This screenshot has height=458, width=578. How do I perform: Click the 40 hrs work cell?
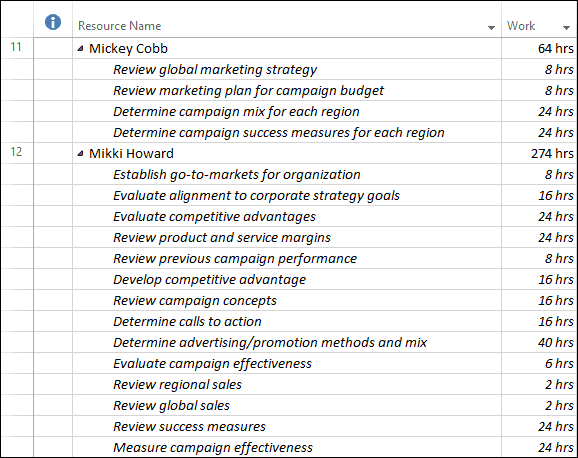pyautogui.click(x=539, y=343)
